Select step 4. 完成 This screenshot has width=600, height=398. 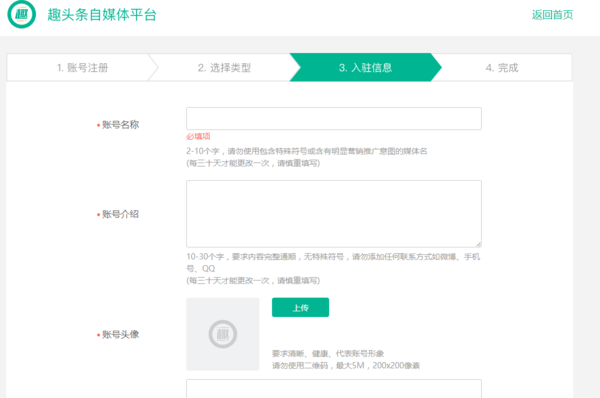coord(502,68)
